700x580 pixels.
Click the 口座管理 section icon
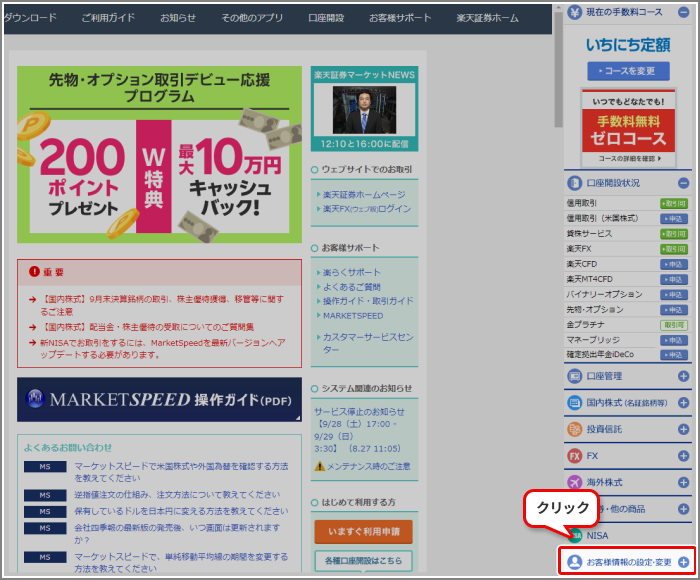pyautogui.click(x=574, y=376)
